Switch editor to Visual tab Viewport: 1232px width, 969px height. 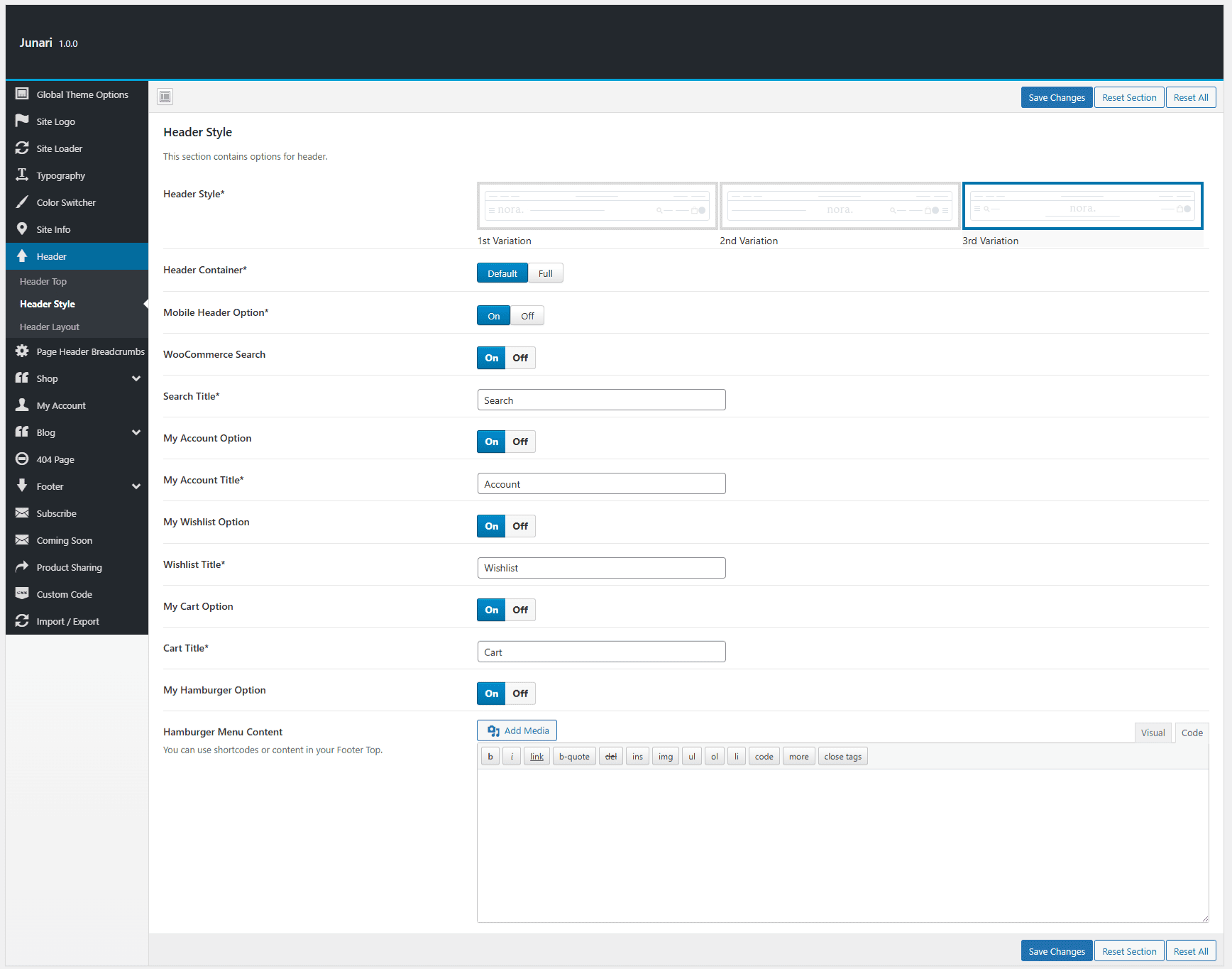click(x=1153, y=733)
